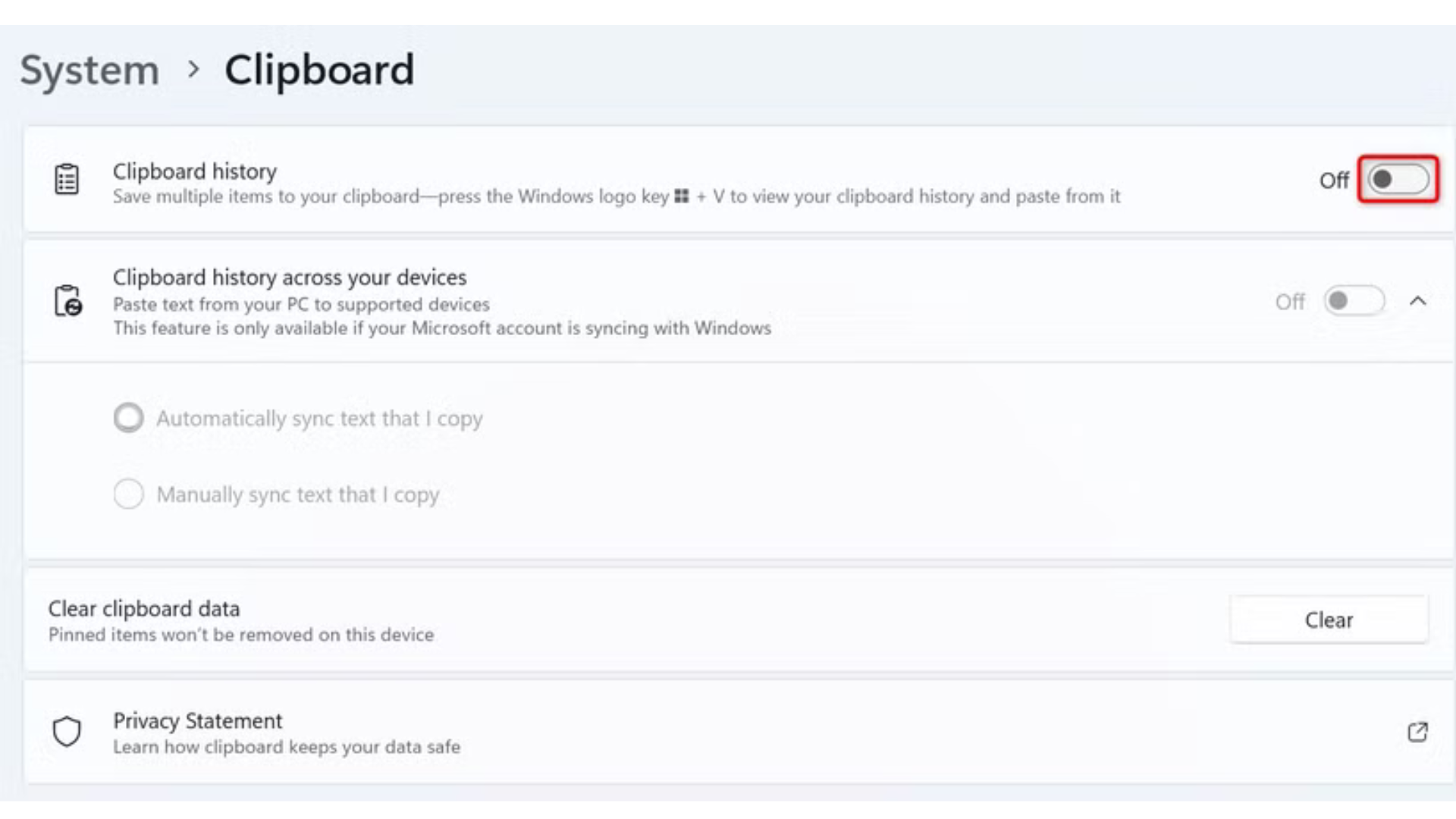Navigate back to System settings breadcrumb

coord(89,70)
